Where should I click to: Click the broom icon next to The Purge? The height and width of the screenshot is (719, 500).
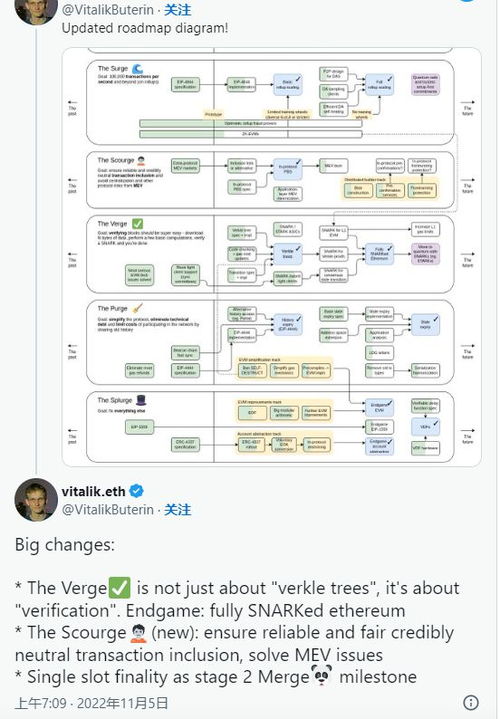click(x=138, y=308)
